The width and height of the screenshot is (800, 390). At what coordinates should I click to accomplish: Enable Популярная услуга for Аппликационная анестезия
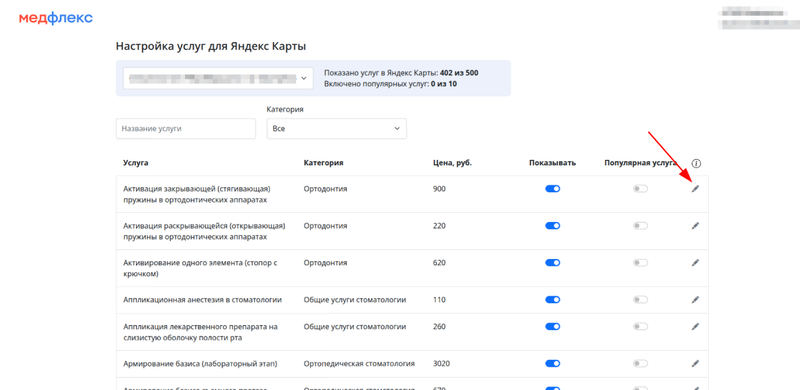[640, 300]
